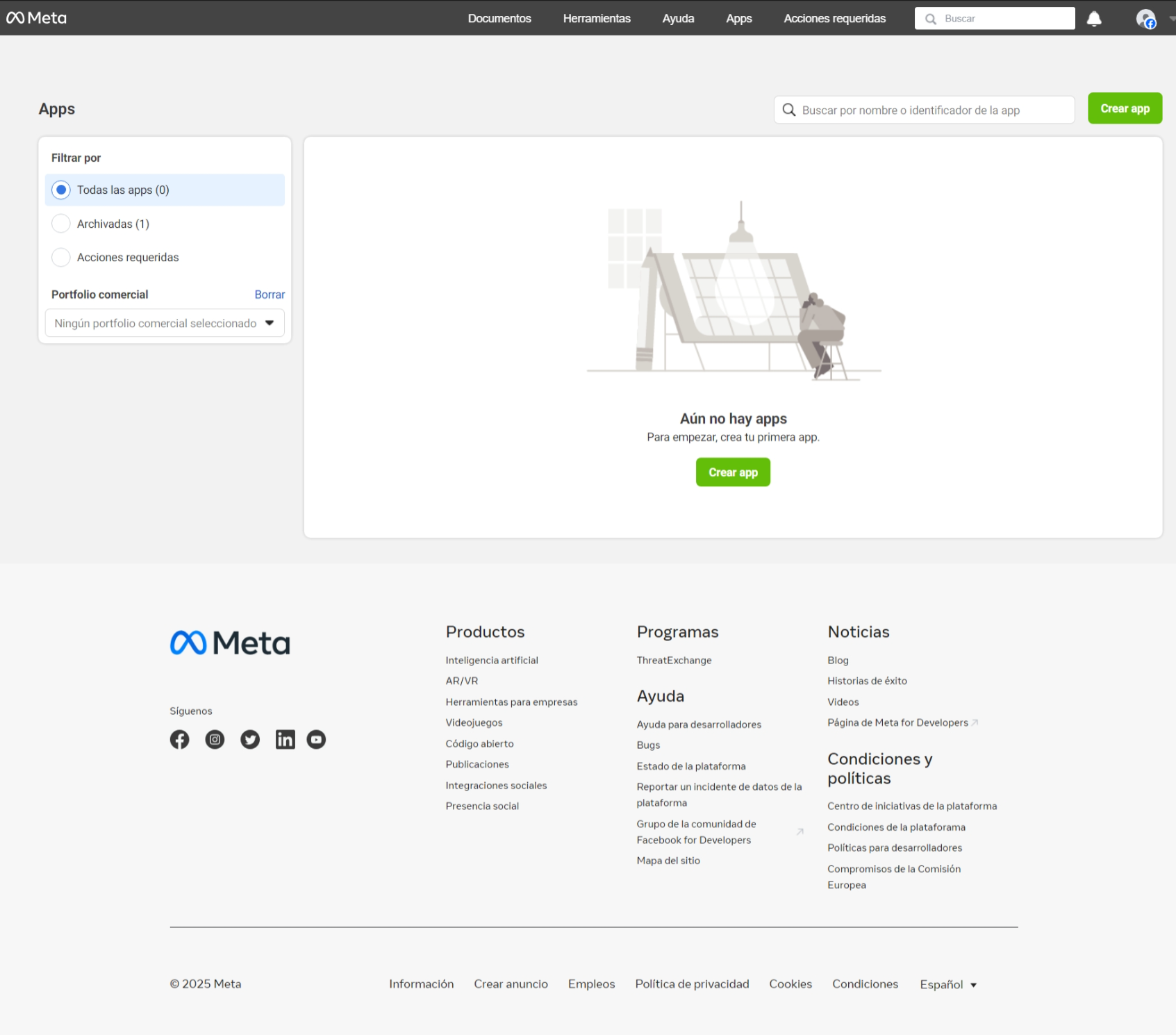Image resolution: width=1176 pixels, height=1035 pixels.
Task: Expand the account menu arrow beside avatar
Action: click(x=1171, y=19)
